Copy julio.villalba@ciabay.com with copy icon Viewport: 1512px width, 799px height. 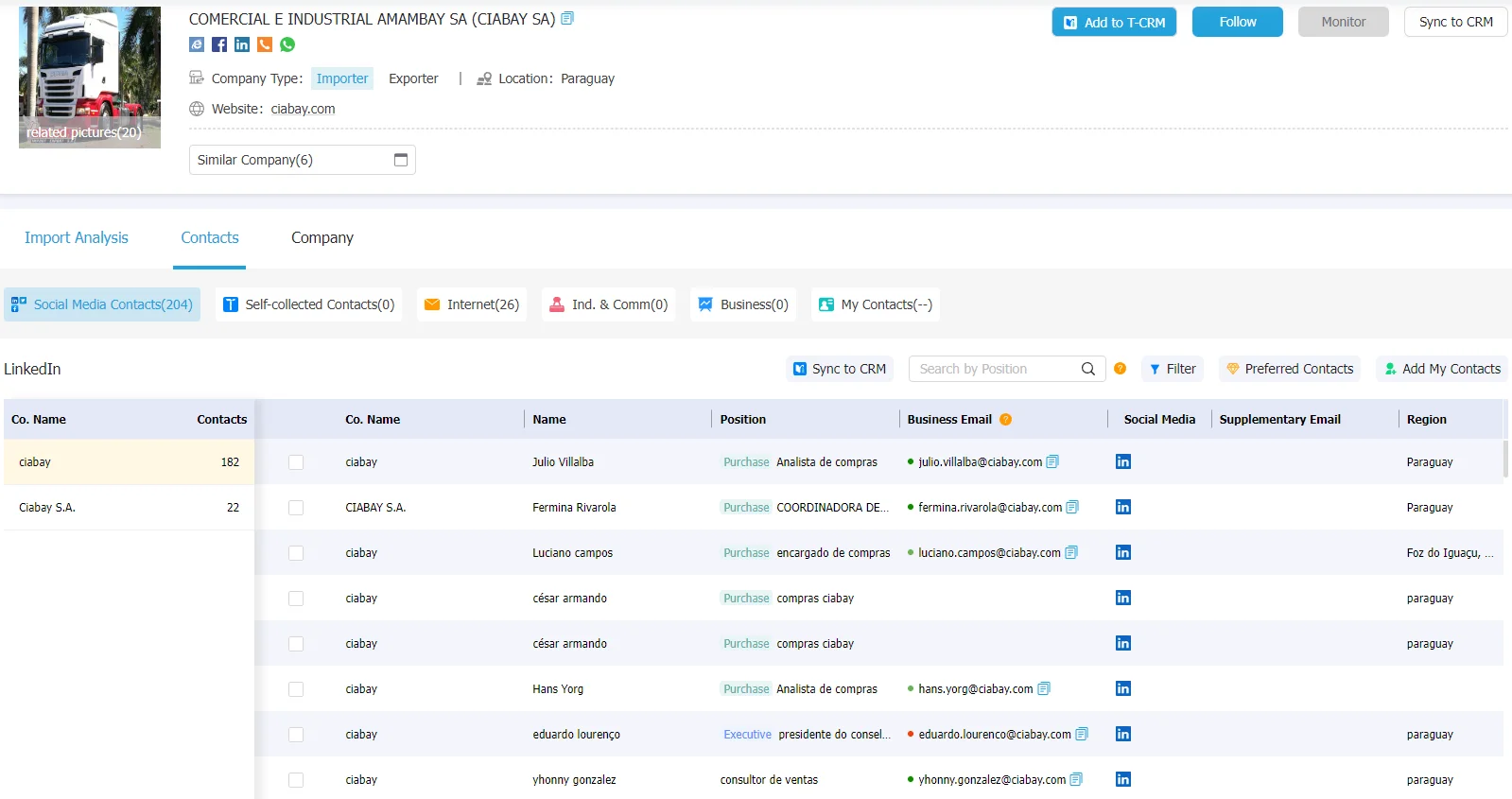[x=1052, y=461]
